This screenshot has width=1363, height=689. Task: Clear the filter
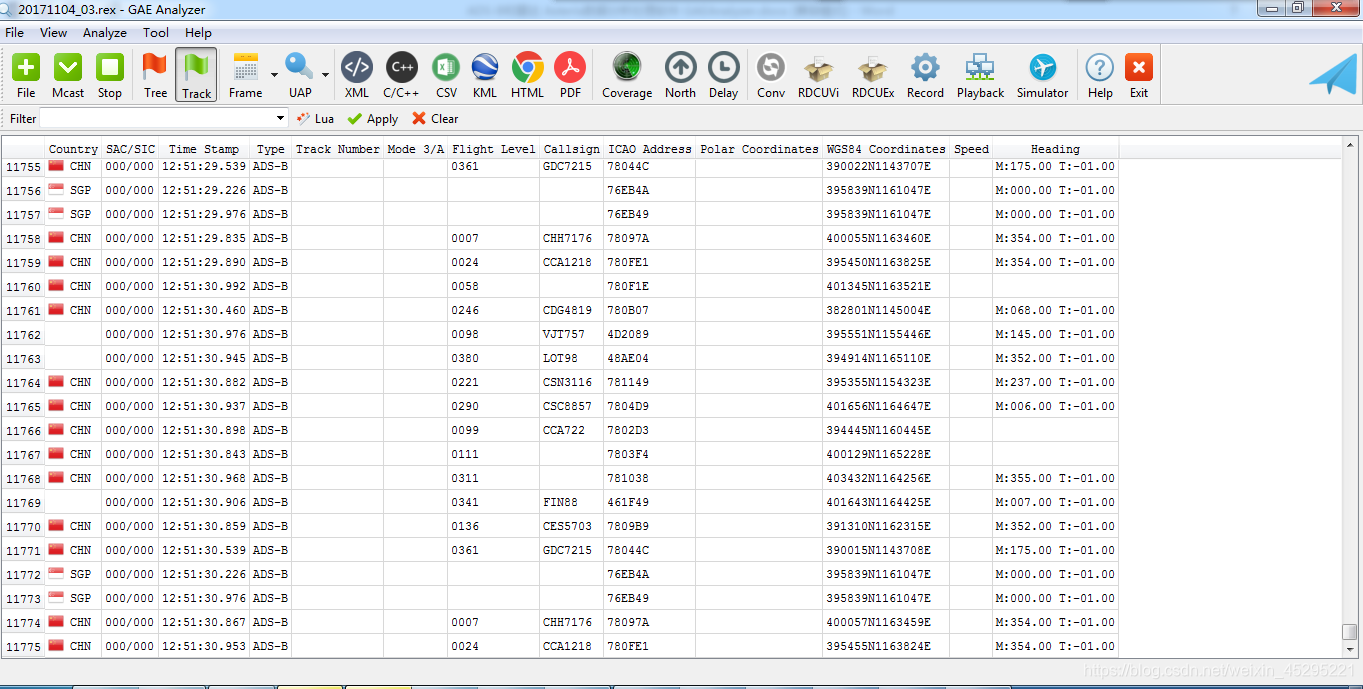[x=435, y=118]
